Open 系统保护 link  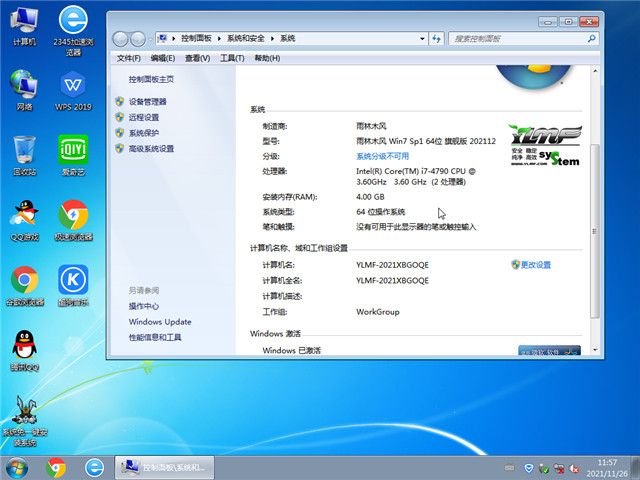[144, 133]
